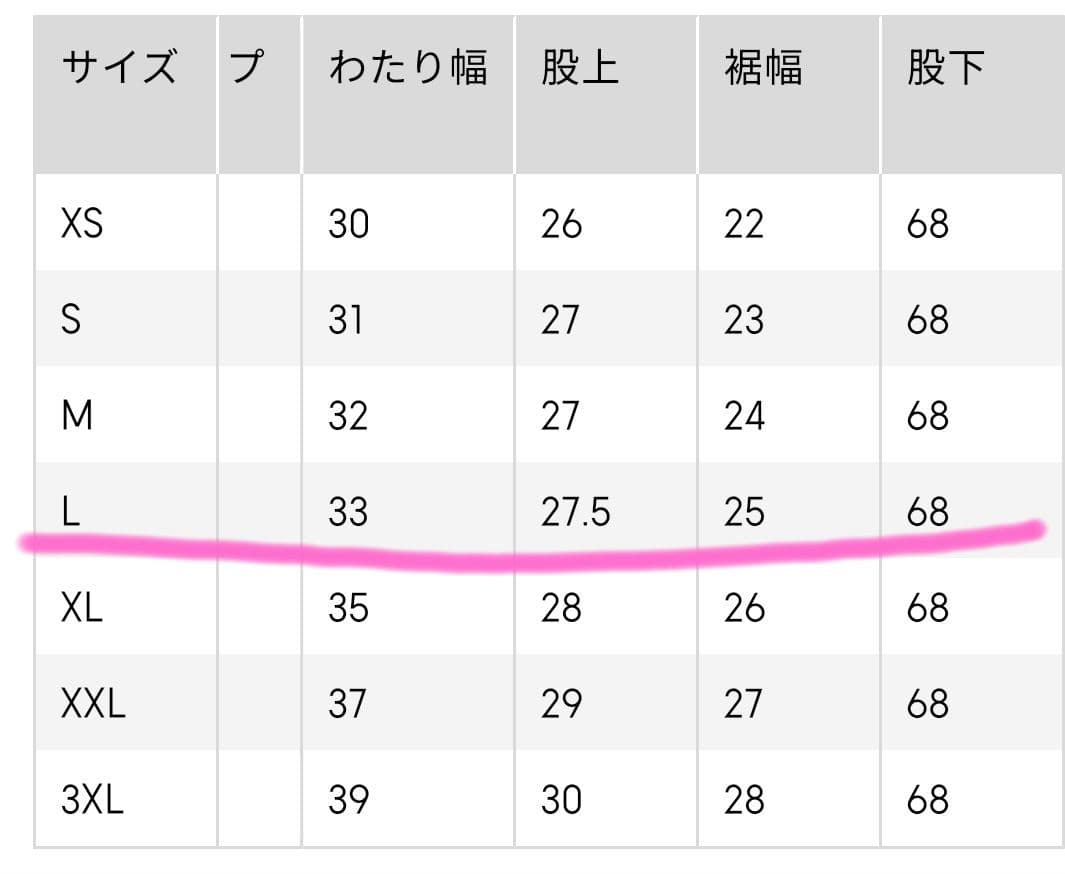Select the 裾幅 column header
Image resolution: width=1065 pixels, height=874 pixels.
pos(763,69)
